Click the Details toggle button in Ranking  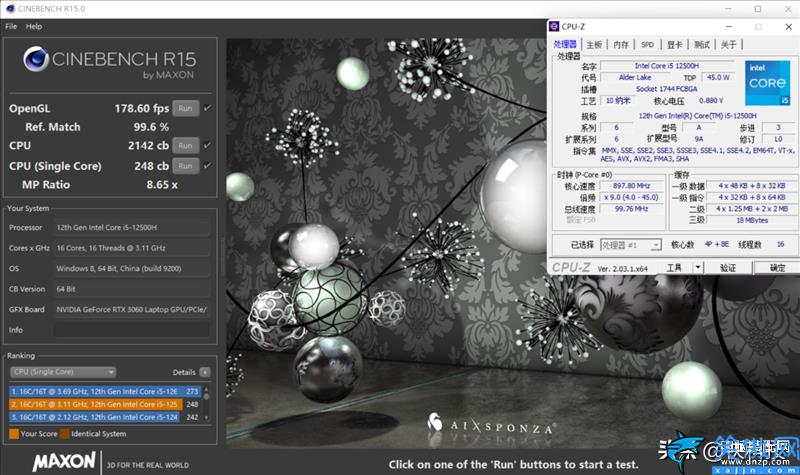205,372
